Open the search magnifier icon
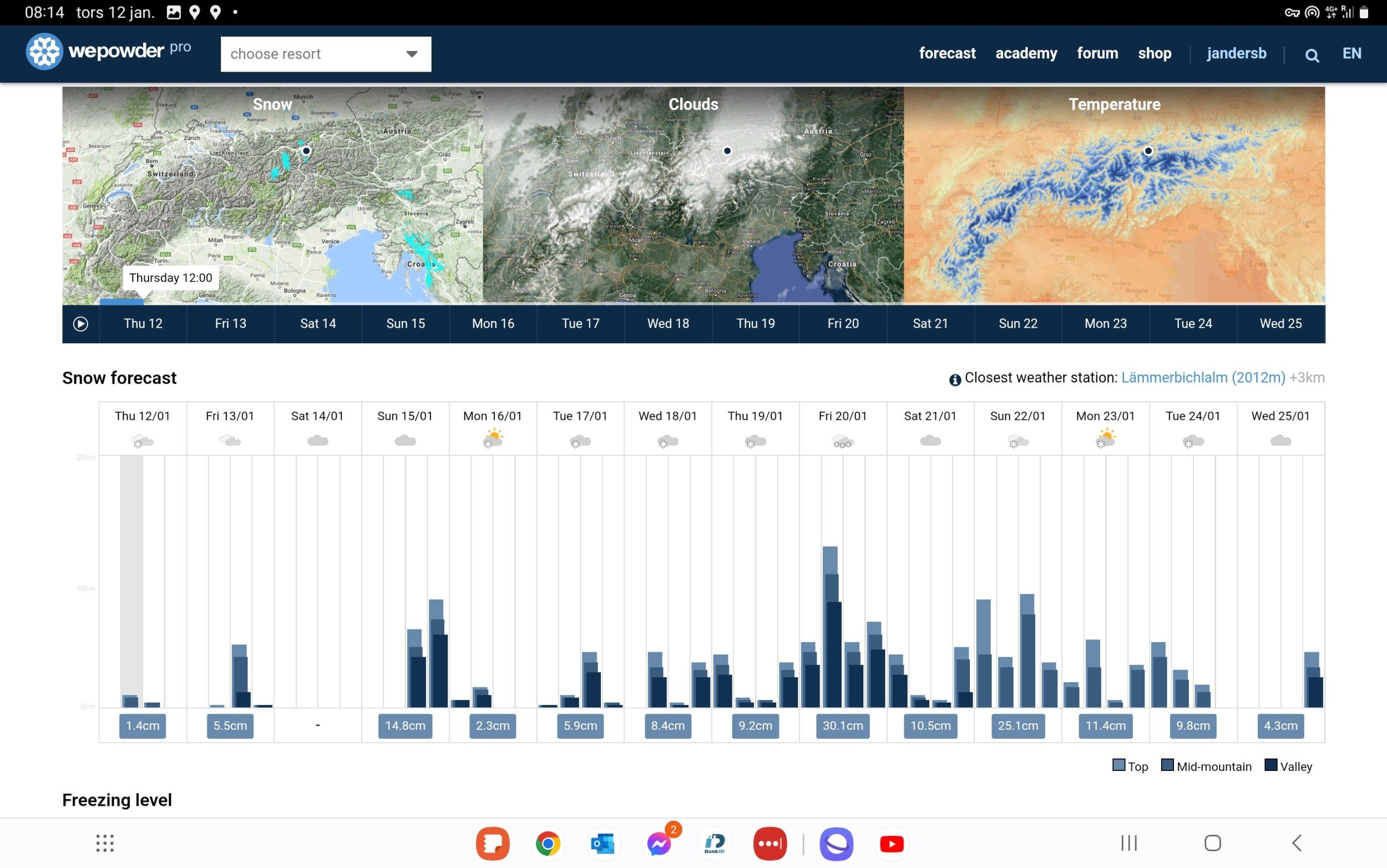Image resolution: width=1387 pixels, height=868 pixels. coord(1312,55)
